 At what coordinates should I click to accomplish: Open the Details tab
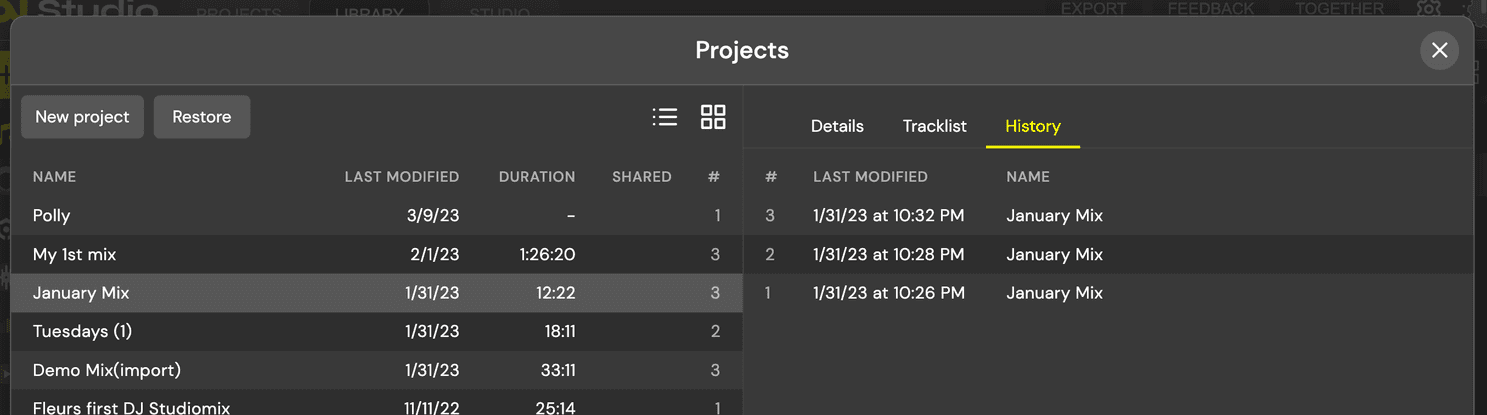(x=837, y=126)
